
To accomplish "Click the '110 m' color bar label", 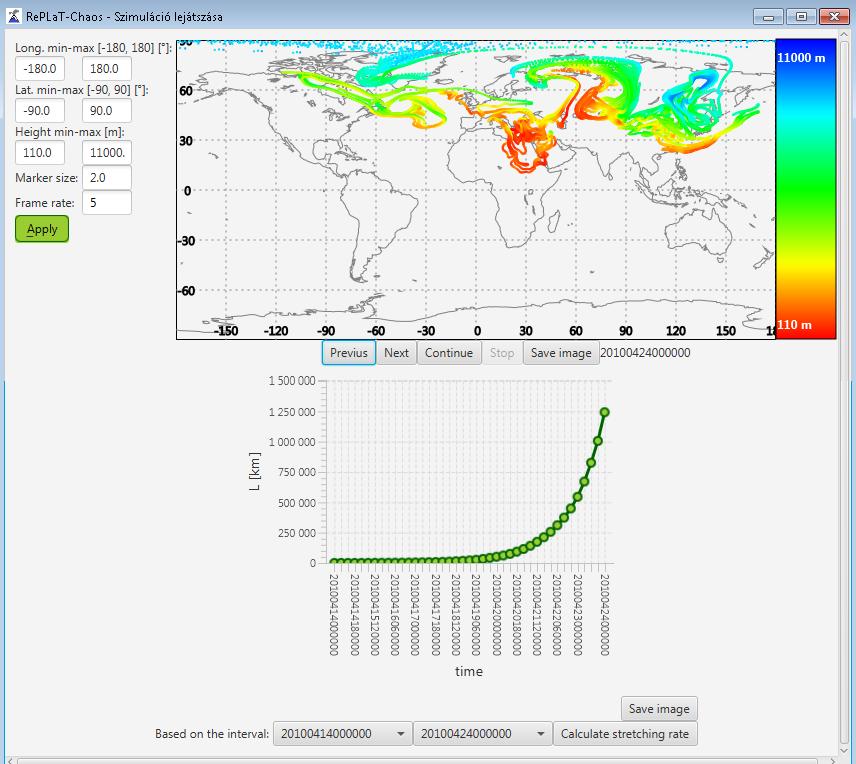I will coord(794,325).
